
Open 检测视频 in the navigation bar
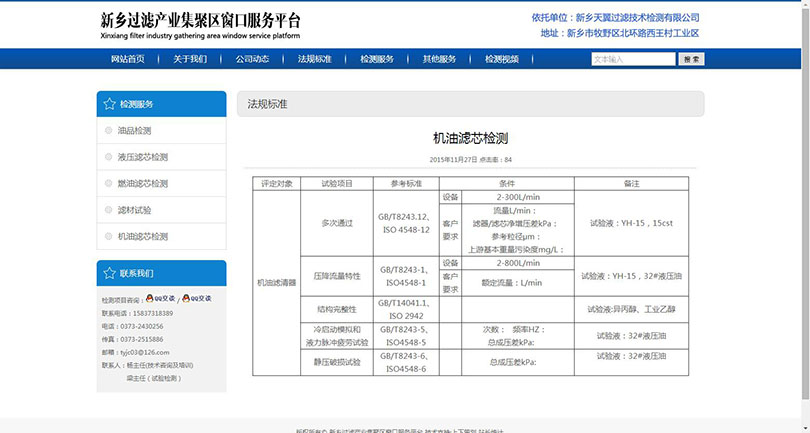coord(502,59)
